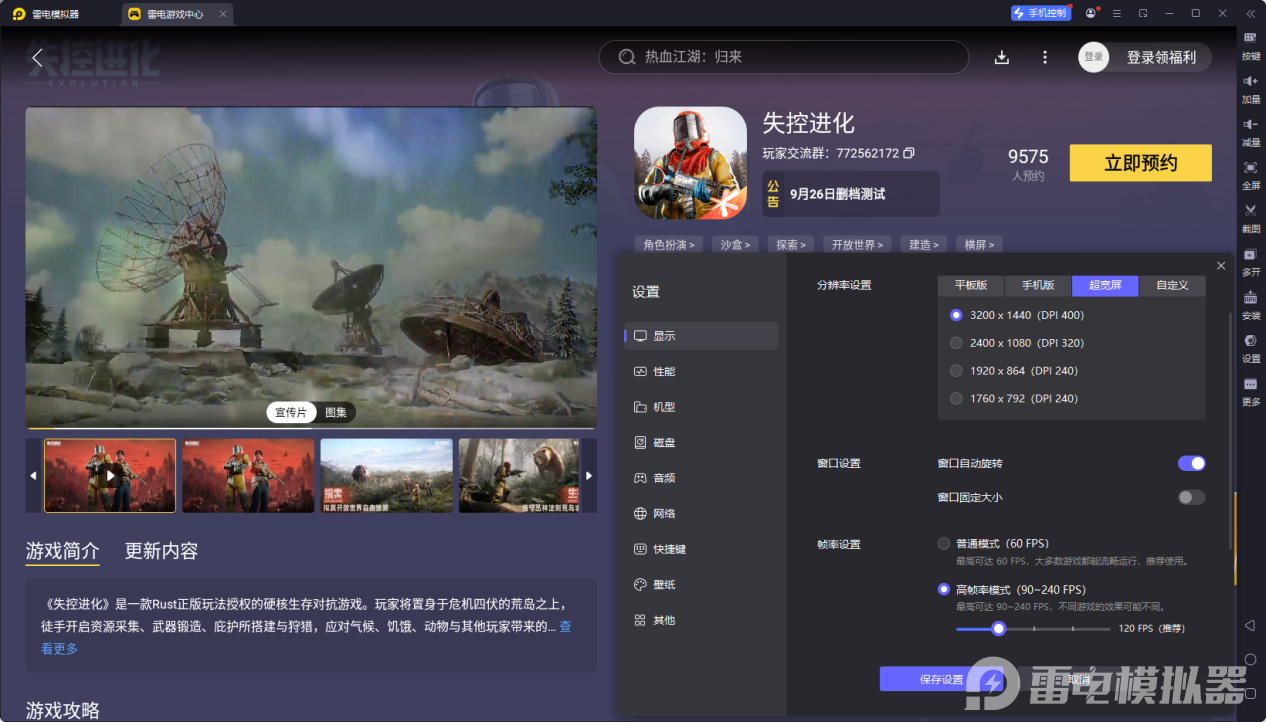
Task: Switch to 平板版 resolution tab
Action: pos(971,285)
